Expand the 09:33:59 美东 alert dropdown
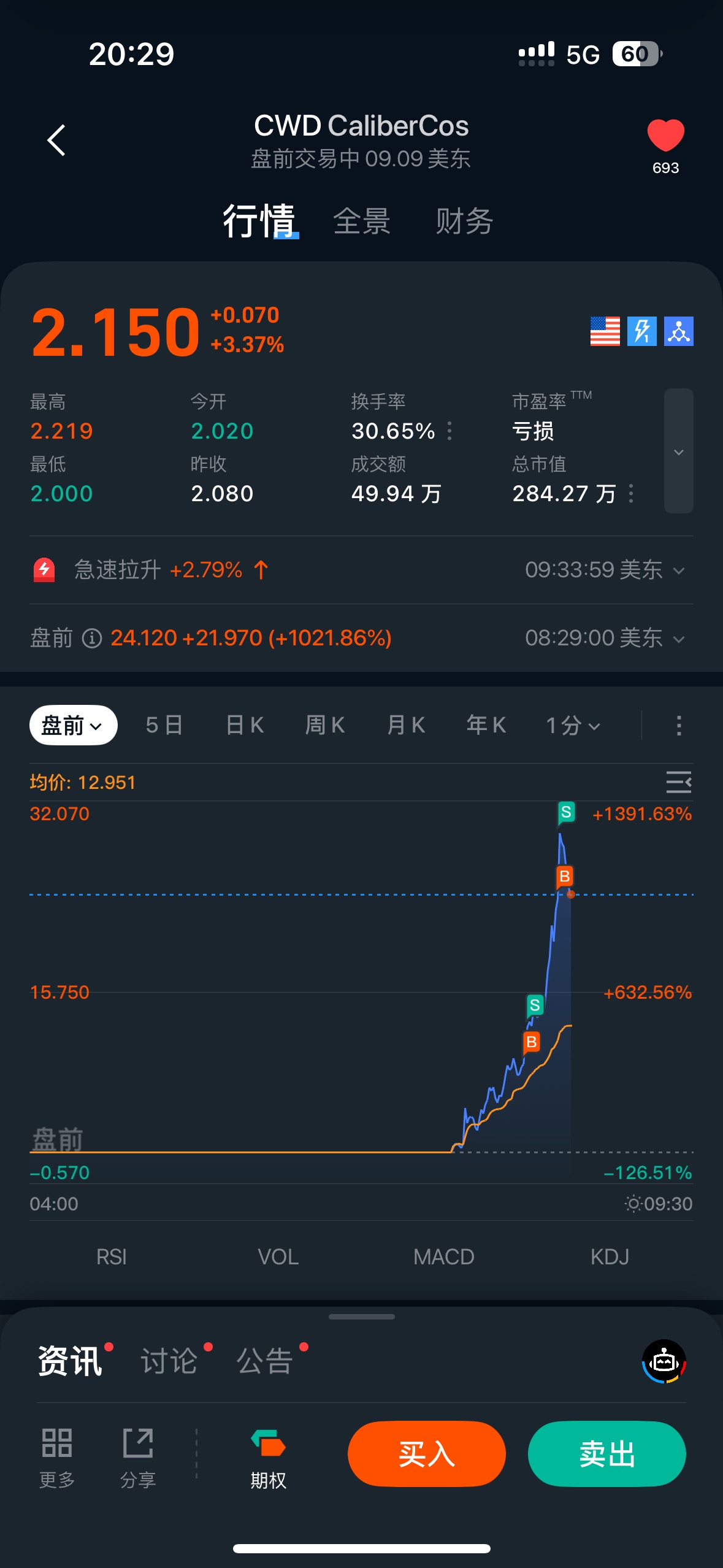This screenshot has height=1568, width=723. click(678, 571)
